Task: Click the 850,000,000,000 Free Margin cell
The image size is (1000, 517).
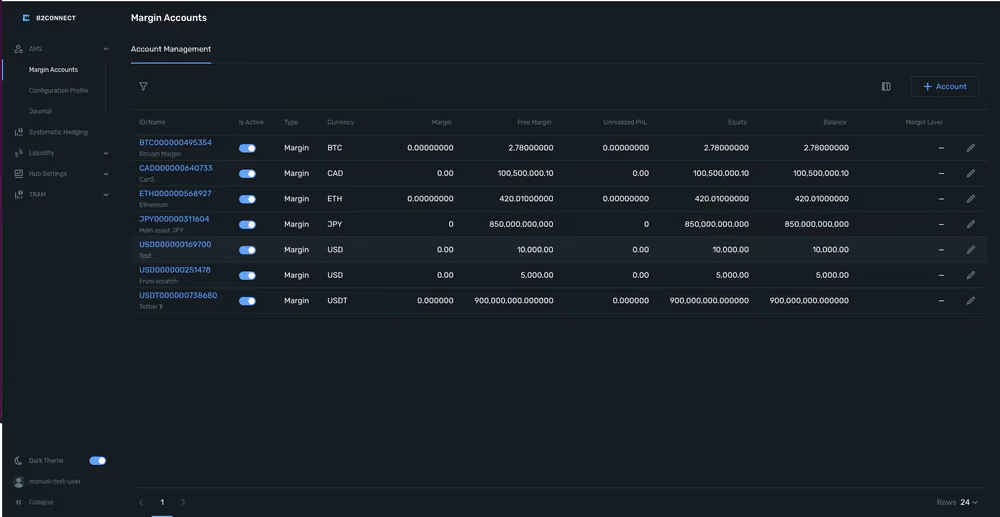Action: pyautogui.click(x=521, y=224)
